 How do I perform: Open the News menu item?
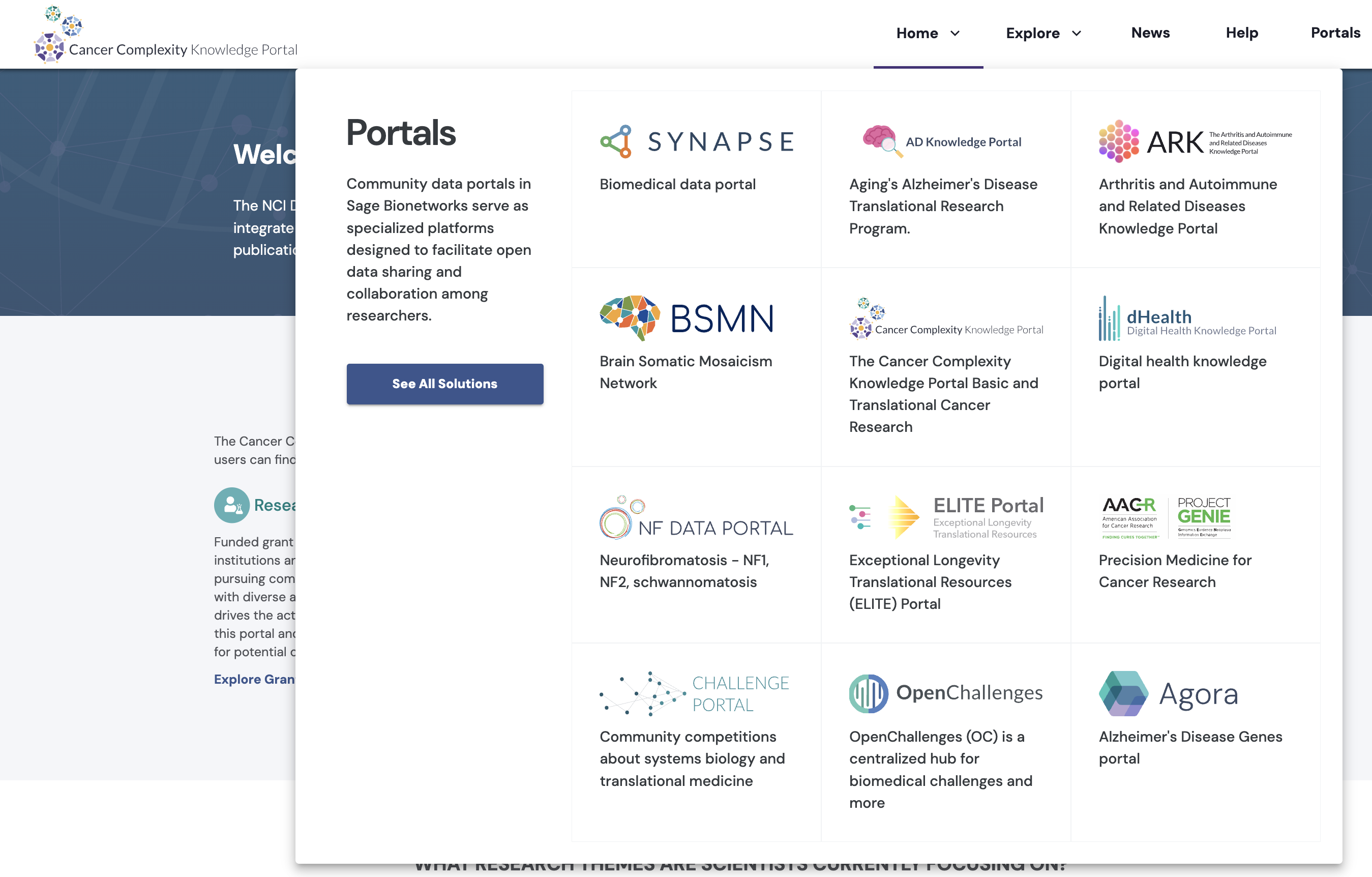tap(1150, 33)
